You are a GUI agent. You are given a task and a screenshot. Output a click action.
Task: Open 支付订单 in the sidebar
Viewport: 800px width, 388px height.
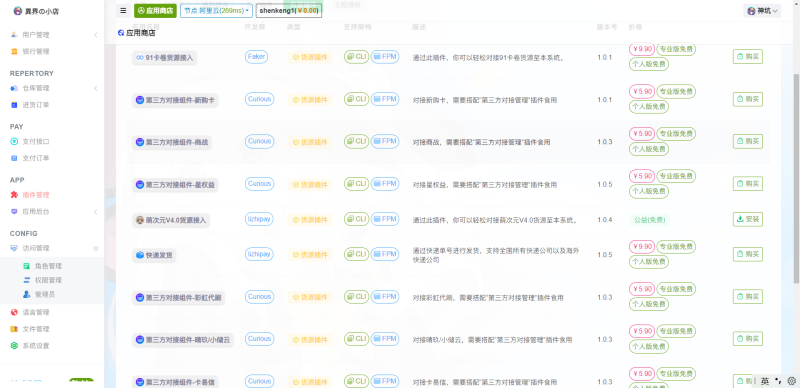[36, 158]
